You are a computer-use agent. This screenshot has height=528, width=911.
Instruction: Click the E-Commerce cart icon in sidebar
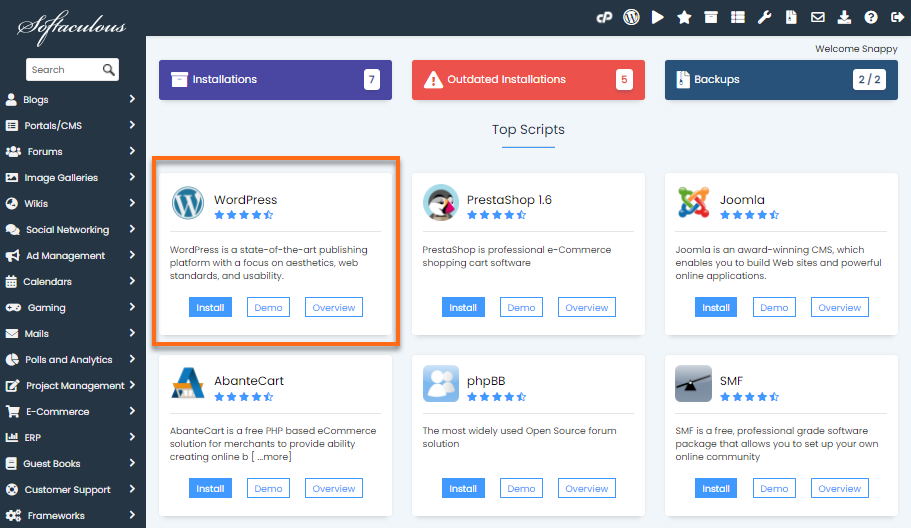click(12, 412)
